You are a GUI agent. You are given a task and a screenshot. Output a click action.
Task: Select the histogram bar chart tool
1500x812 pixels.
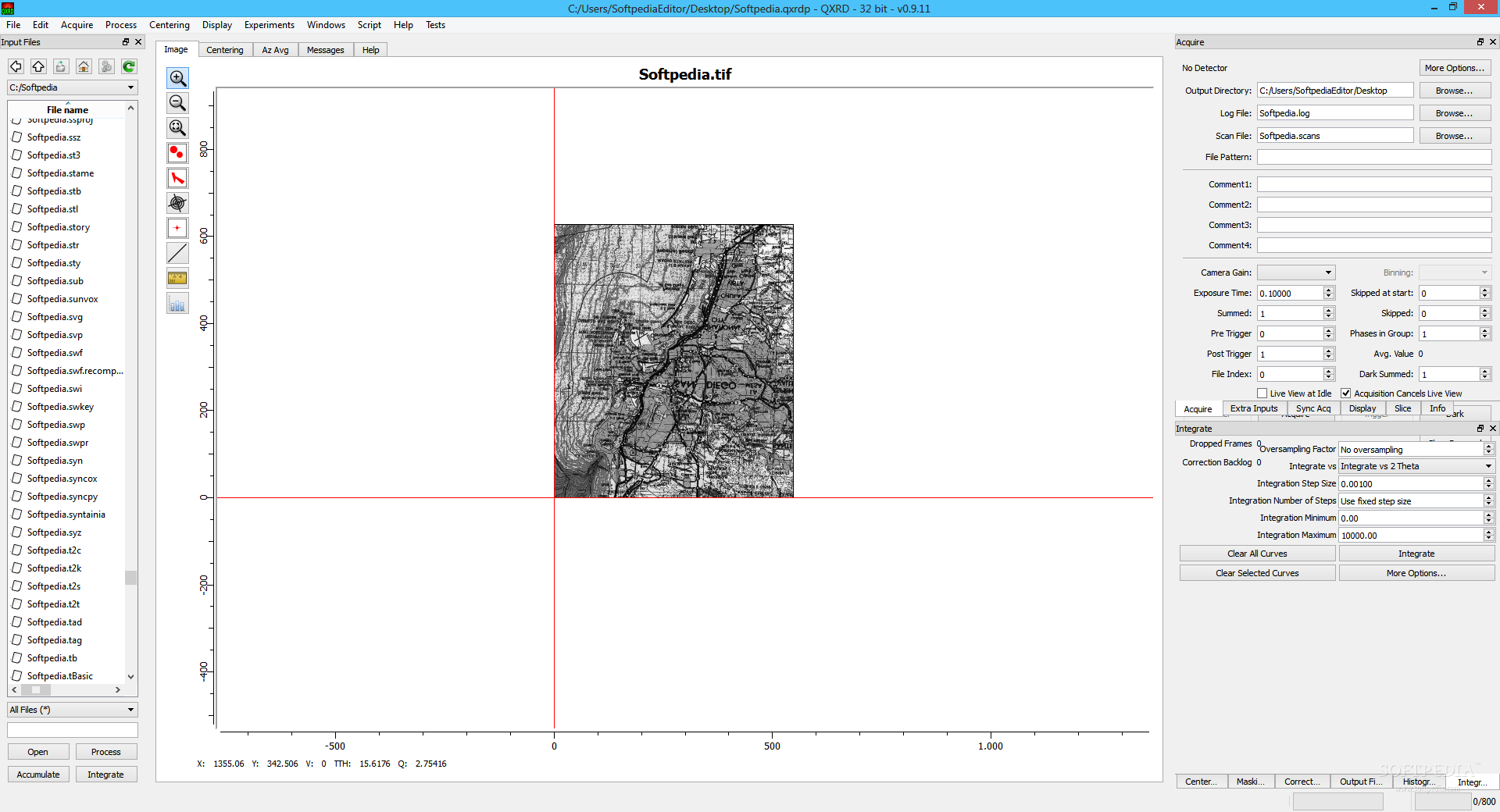(x=177, y=303)
